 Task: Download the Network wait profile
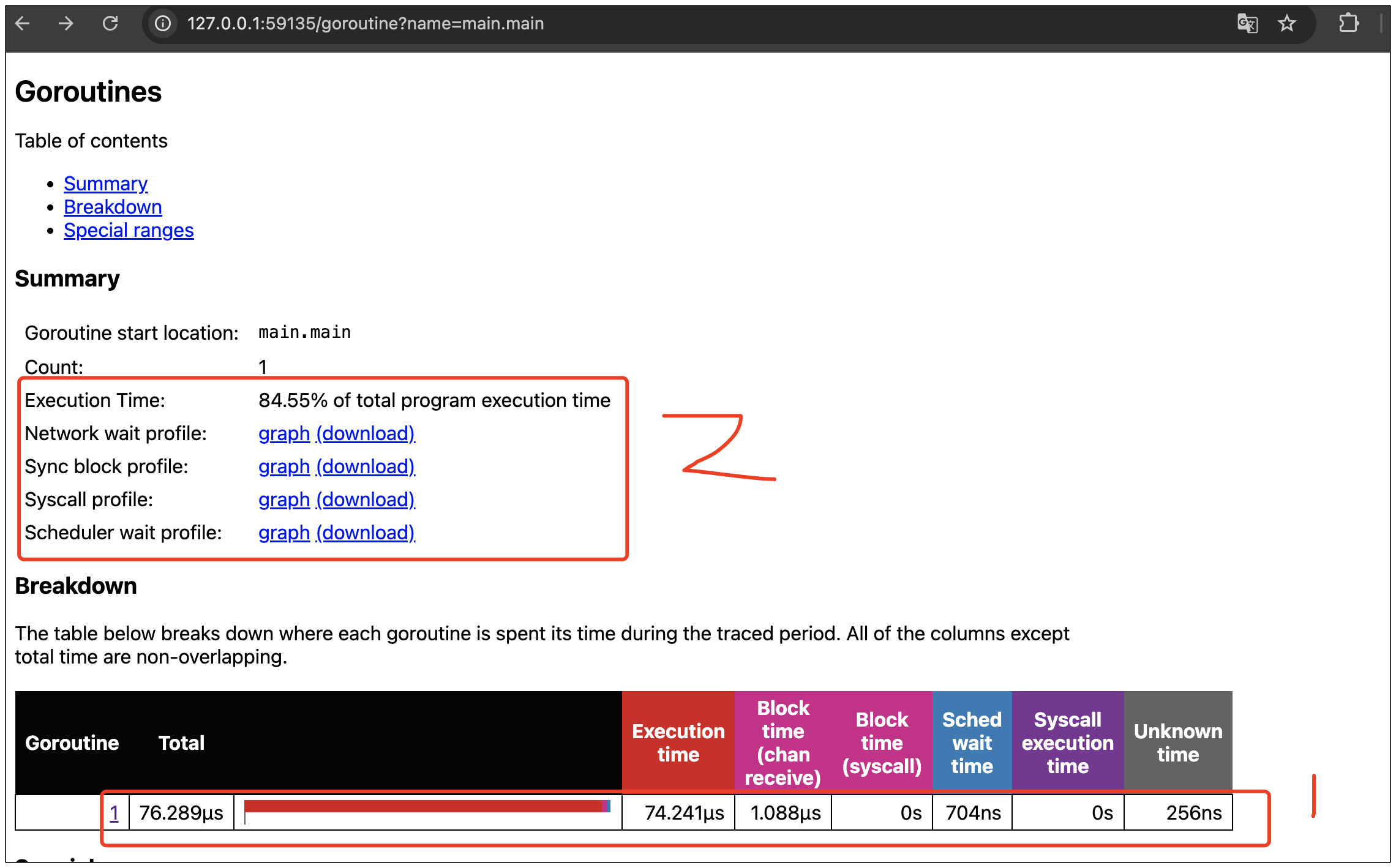click(x=366, y=433)
